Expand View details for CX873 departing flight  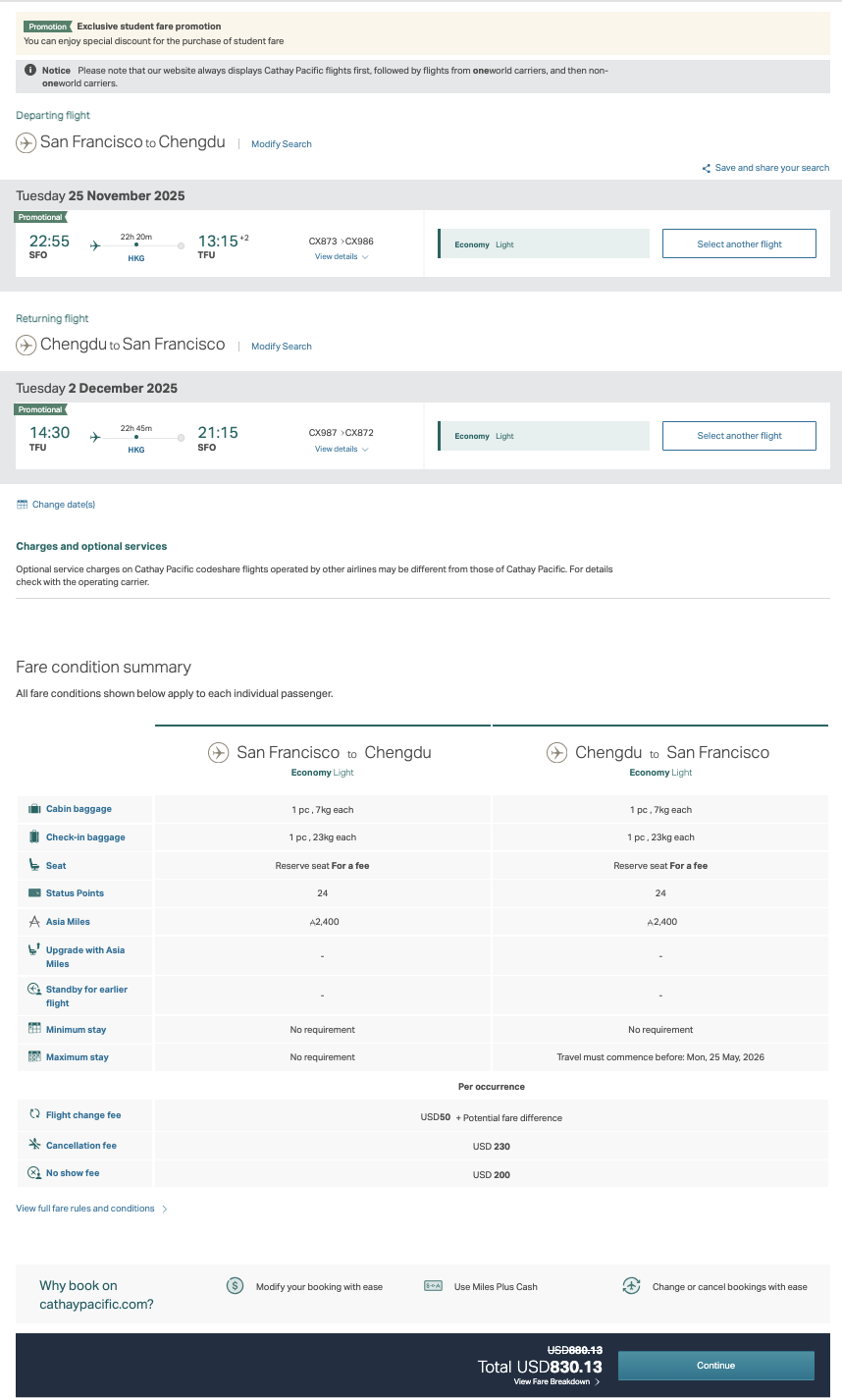click(x=341, y=257)
